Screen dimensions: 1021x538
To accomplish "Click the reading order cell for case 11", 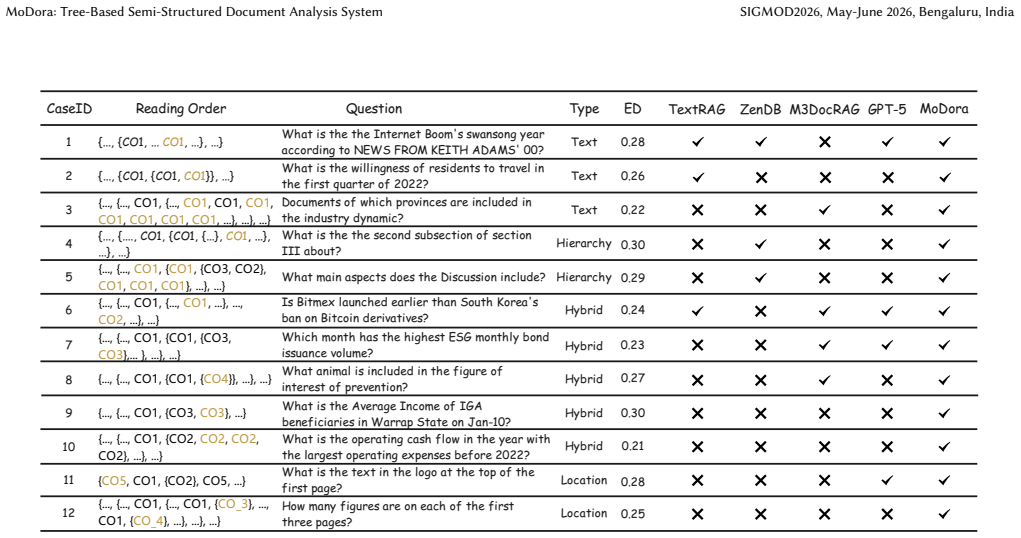I will click(x=173, y=481).
